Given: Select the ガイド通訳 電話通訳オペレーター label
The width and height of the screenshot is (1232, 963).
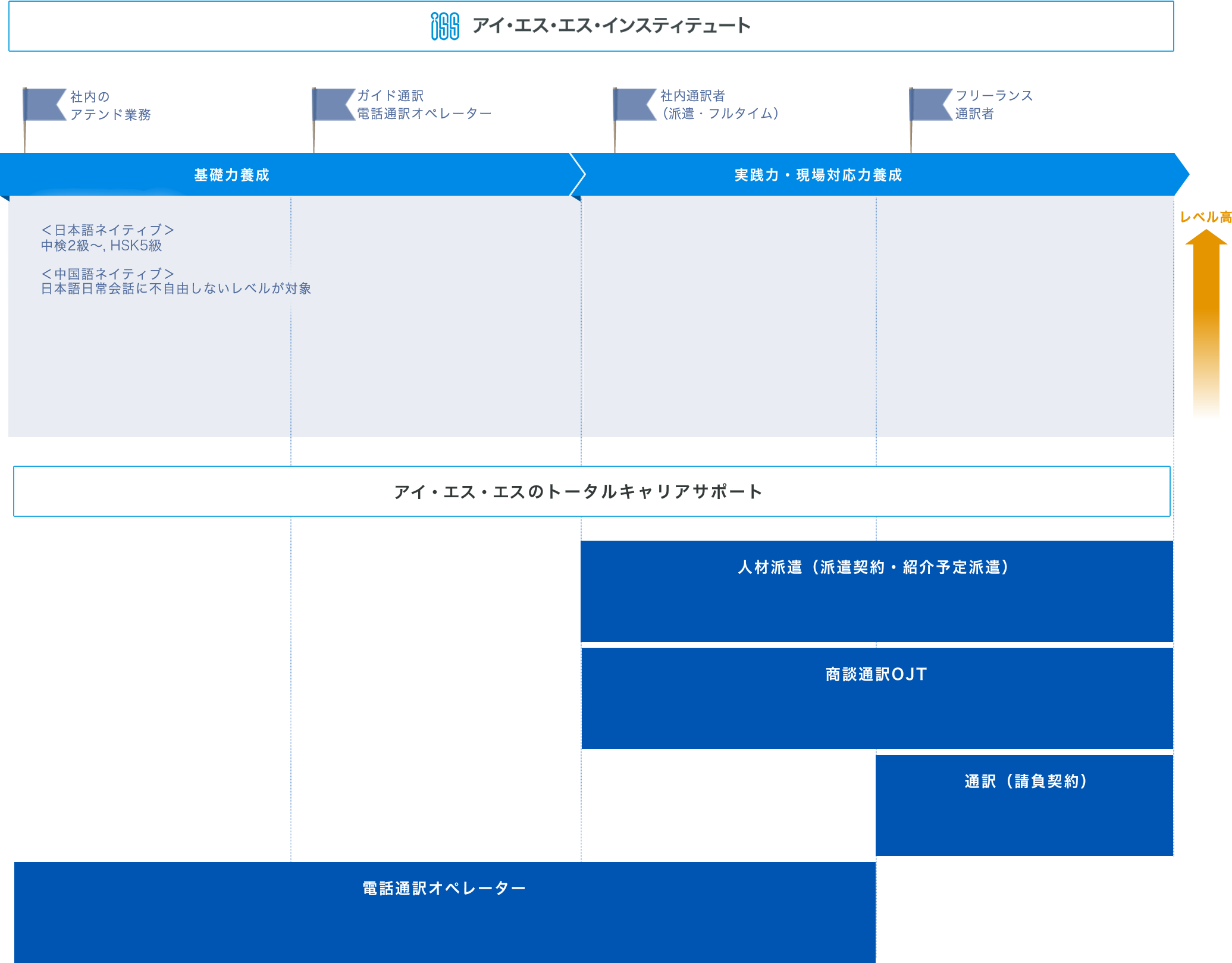Looking at the screenshot, I should click(424, 105).
